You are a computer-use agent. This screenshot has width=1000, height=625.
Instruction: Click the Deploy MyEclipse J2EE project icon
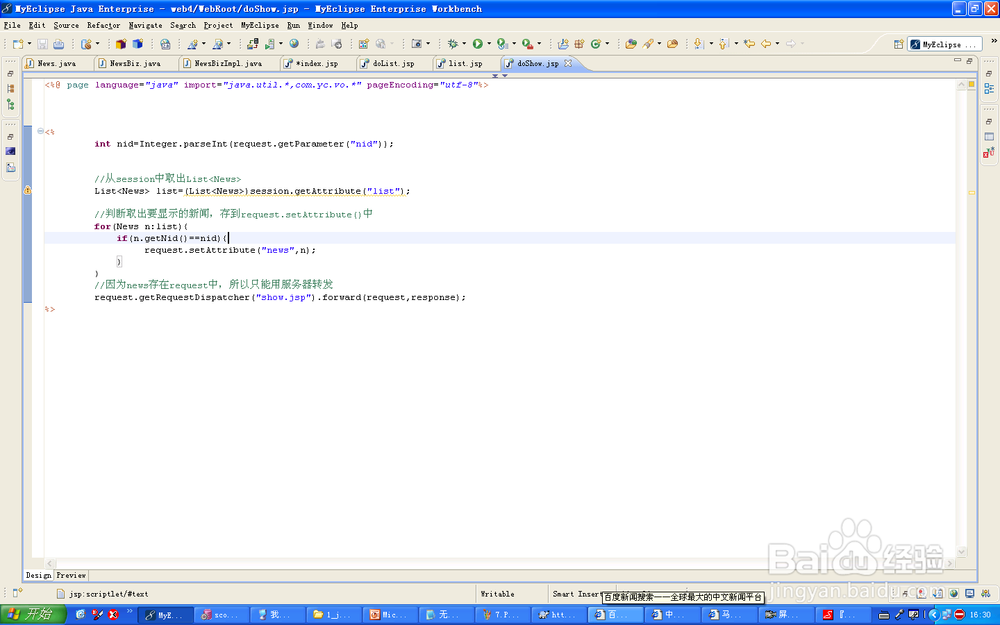click(253, 44)
